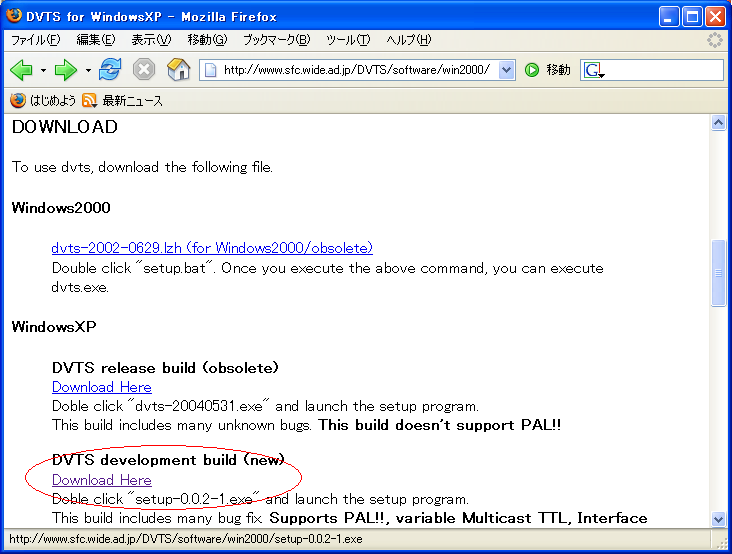Screen dimensions: 732x554
Task: Click the Windows2000 heading
Action: tap(61, 208)
